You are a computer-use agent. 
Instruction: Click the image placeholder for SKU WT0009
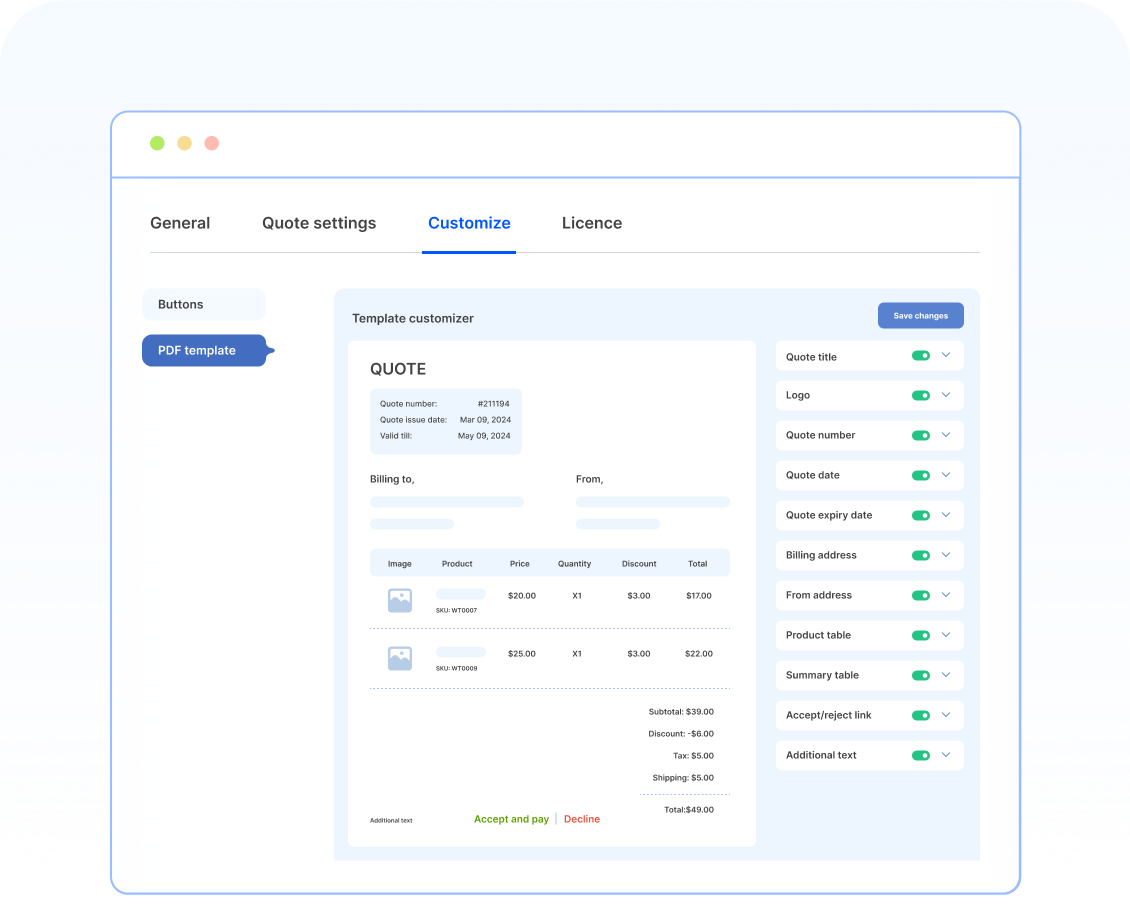[399, 658]
